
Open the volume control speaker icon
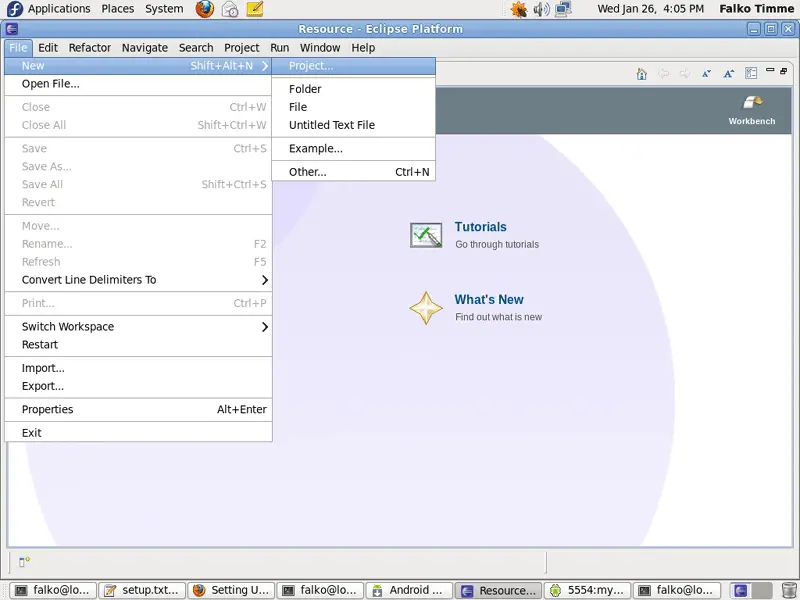click(x=541, y=9)
